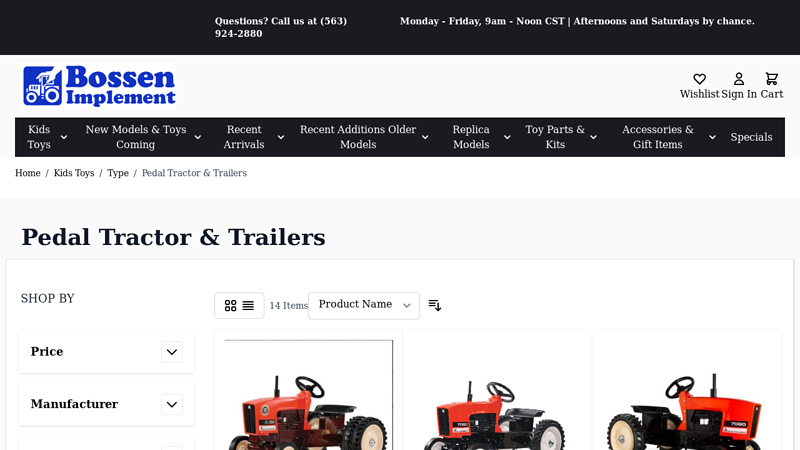
Task: Switch to list view mode
Action: 248,306
